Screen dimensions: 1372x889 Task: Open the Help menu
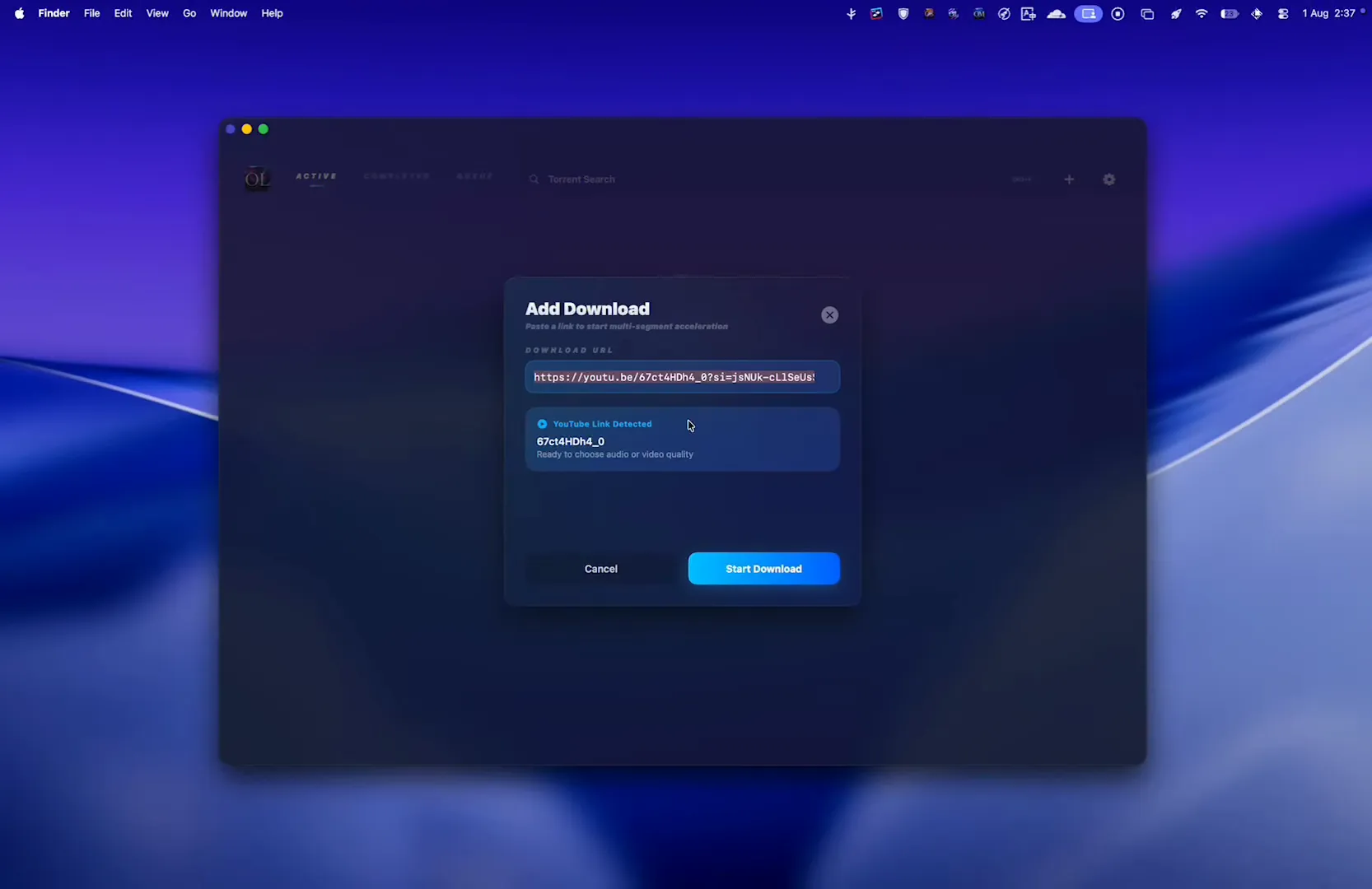coord(272,13)
